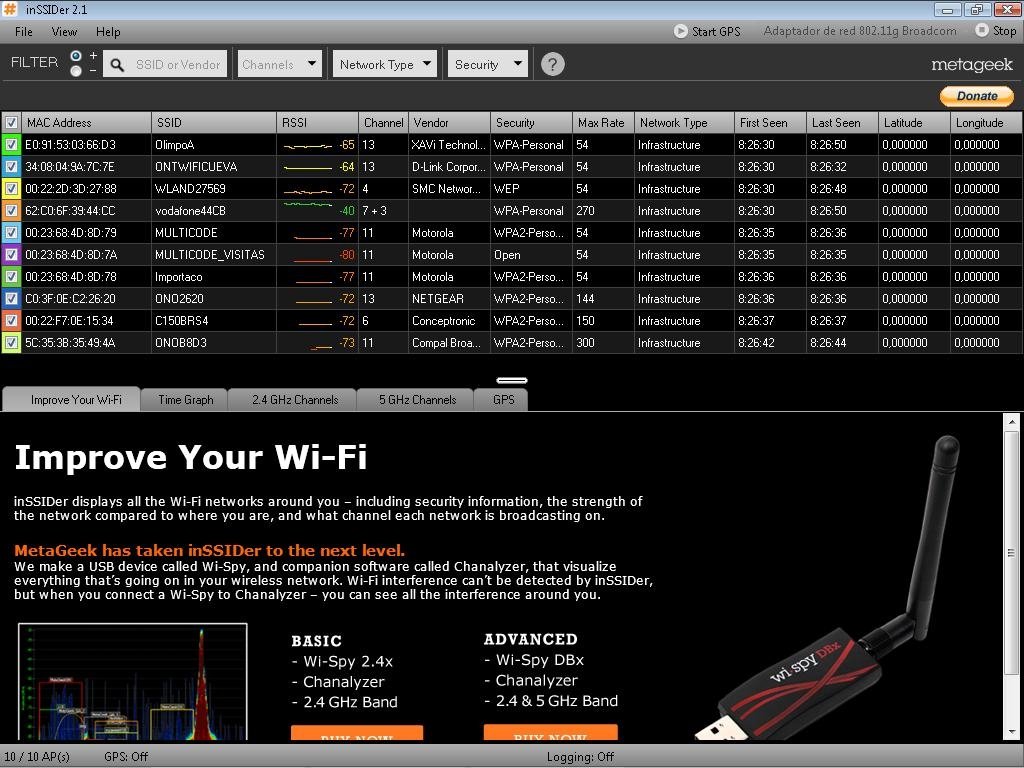Select the plus filter radio button
The width and height of the screenshot is (1024, 768).
click(x=76, y=56)
